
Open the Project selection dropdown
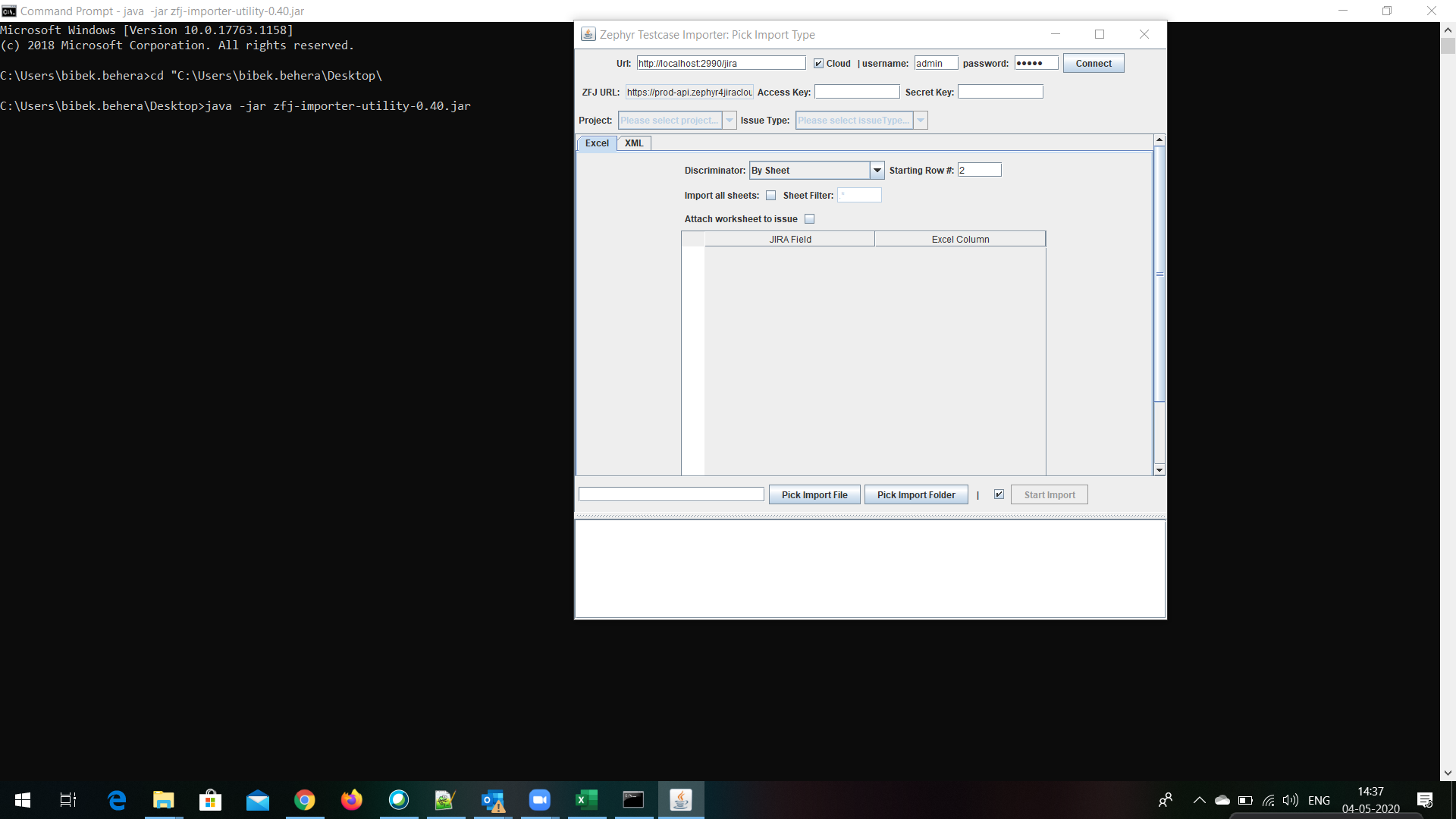click(730, 120)
